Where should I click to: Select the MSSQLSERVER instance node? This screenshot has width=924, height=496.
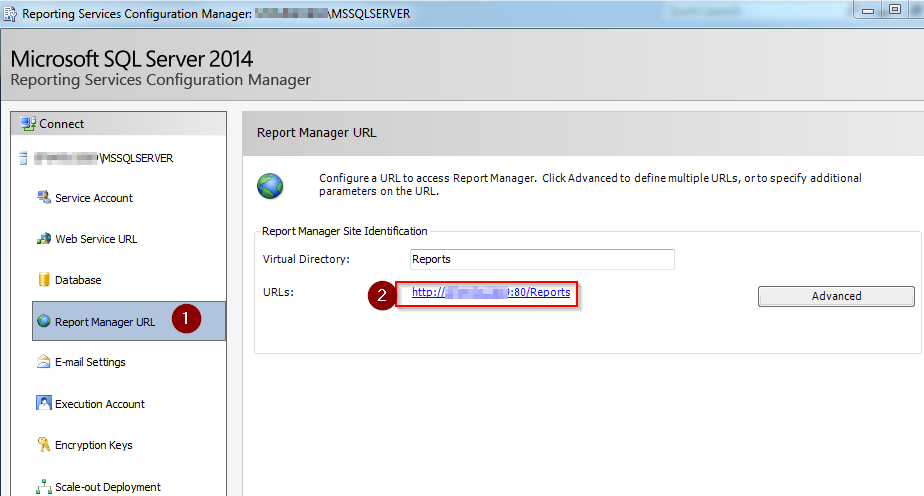click(x=103, y=158)
